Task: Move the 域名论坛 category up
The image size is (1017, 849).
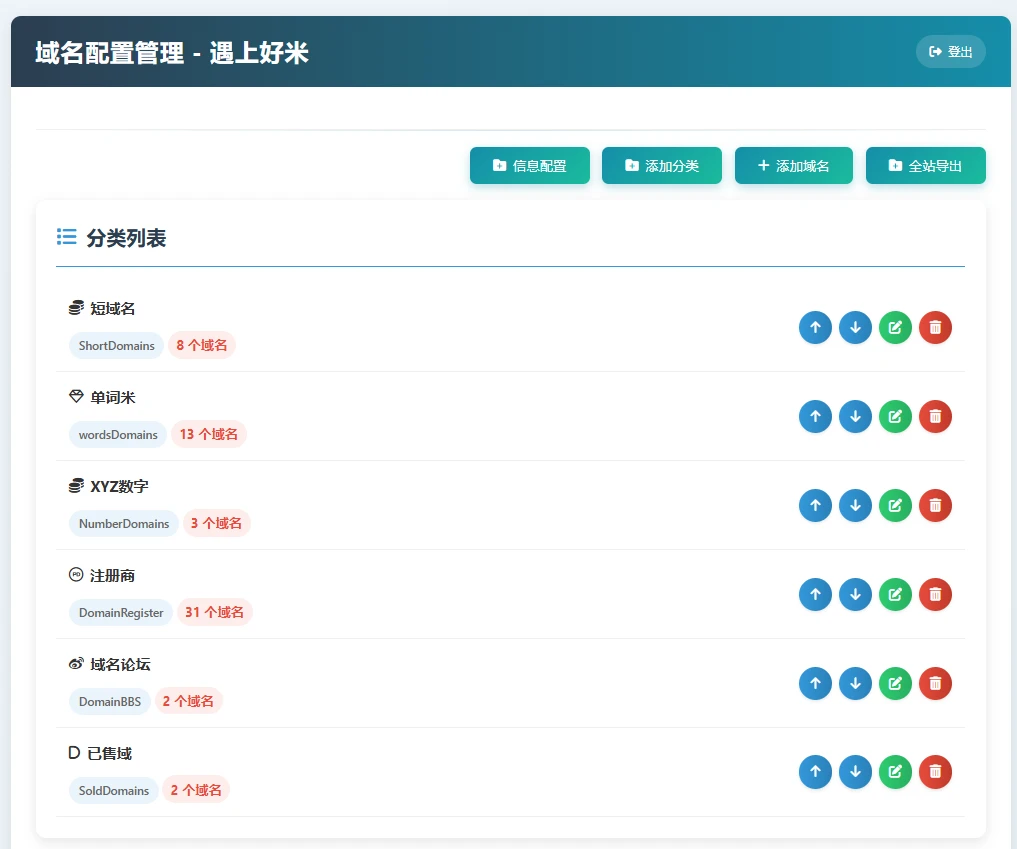Action: tap(815, 683)
